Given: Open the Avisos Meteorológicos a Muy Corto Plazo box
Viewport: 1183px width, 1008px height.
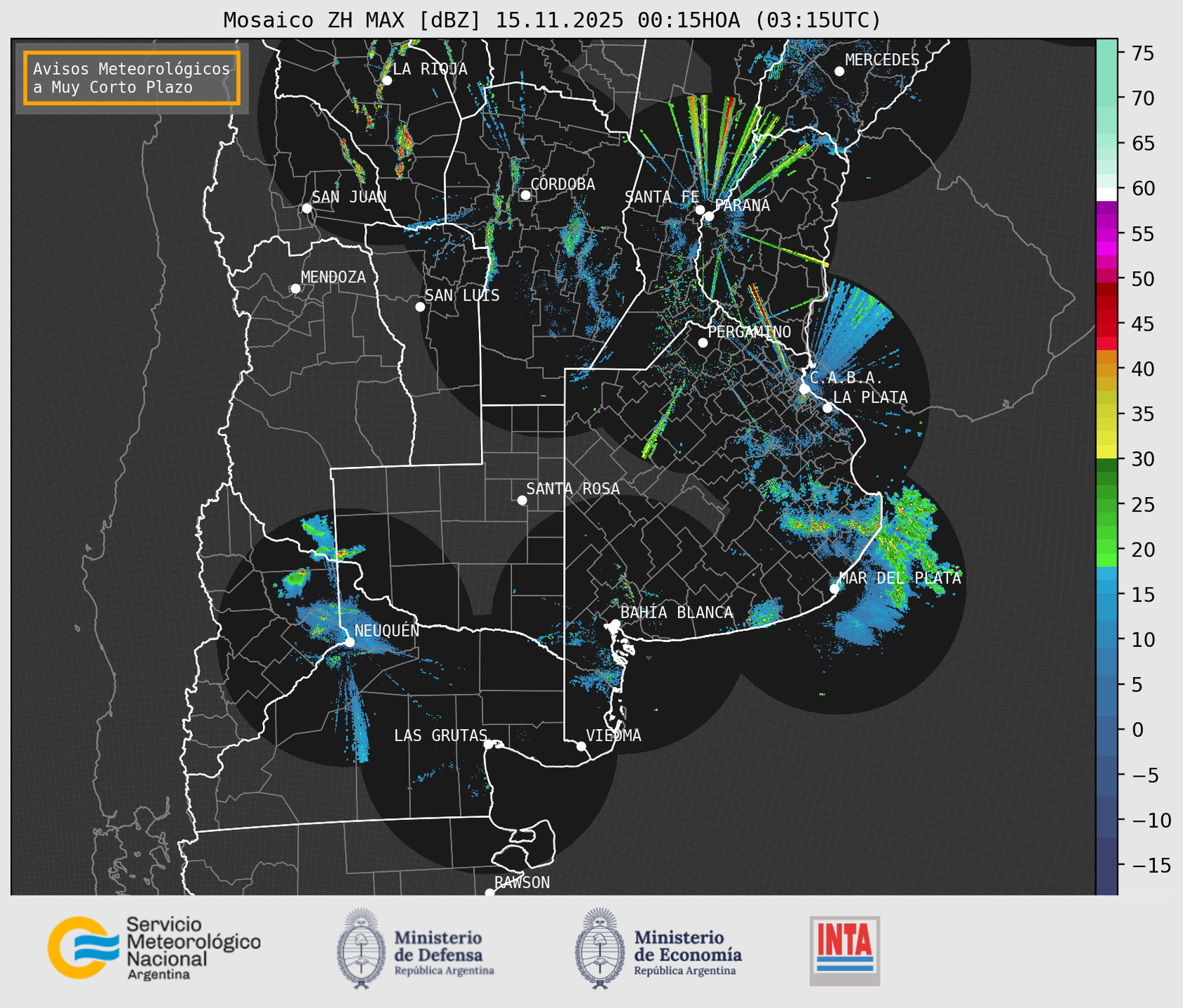Looking at the screenshot, I should [x=132, y=78].
